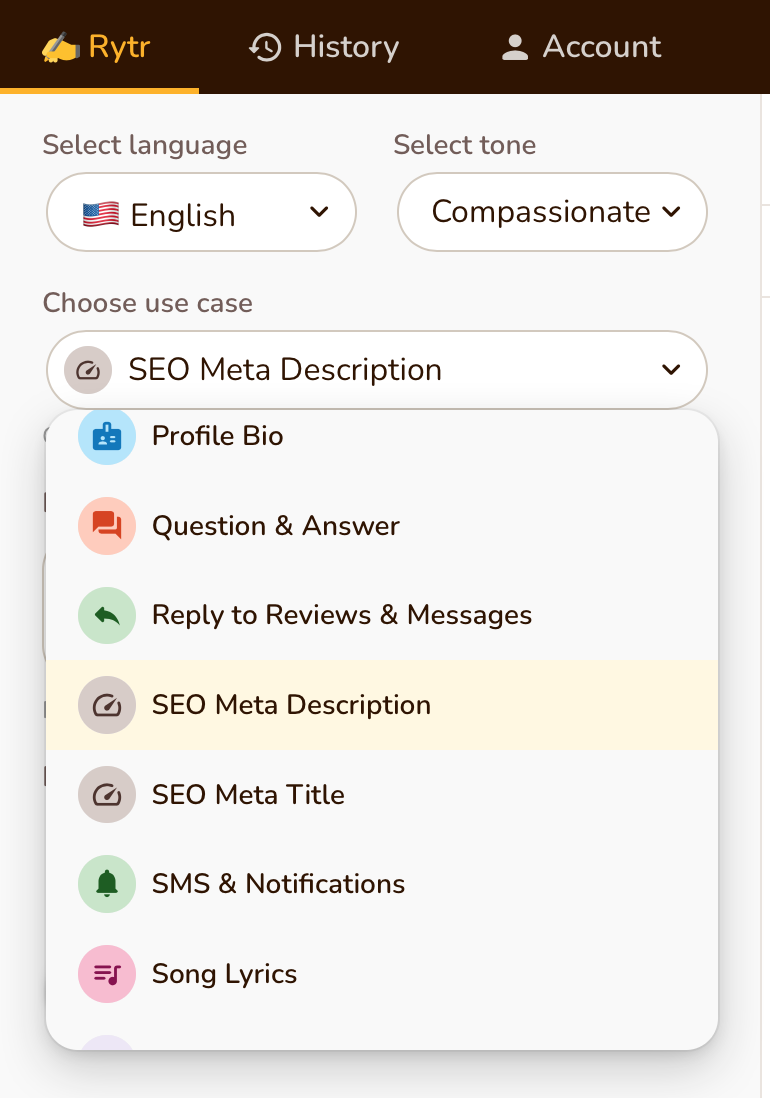
Task: Select SEO Meta Title use case
Action: [x=382, y=795]
